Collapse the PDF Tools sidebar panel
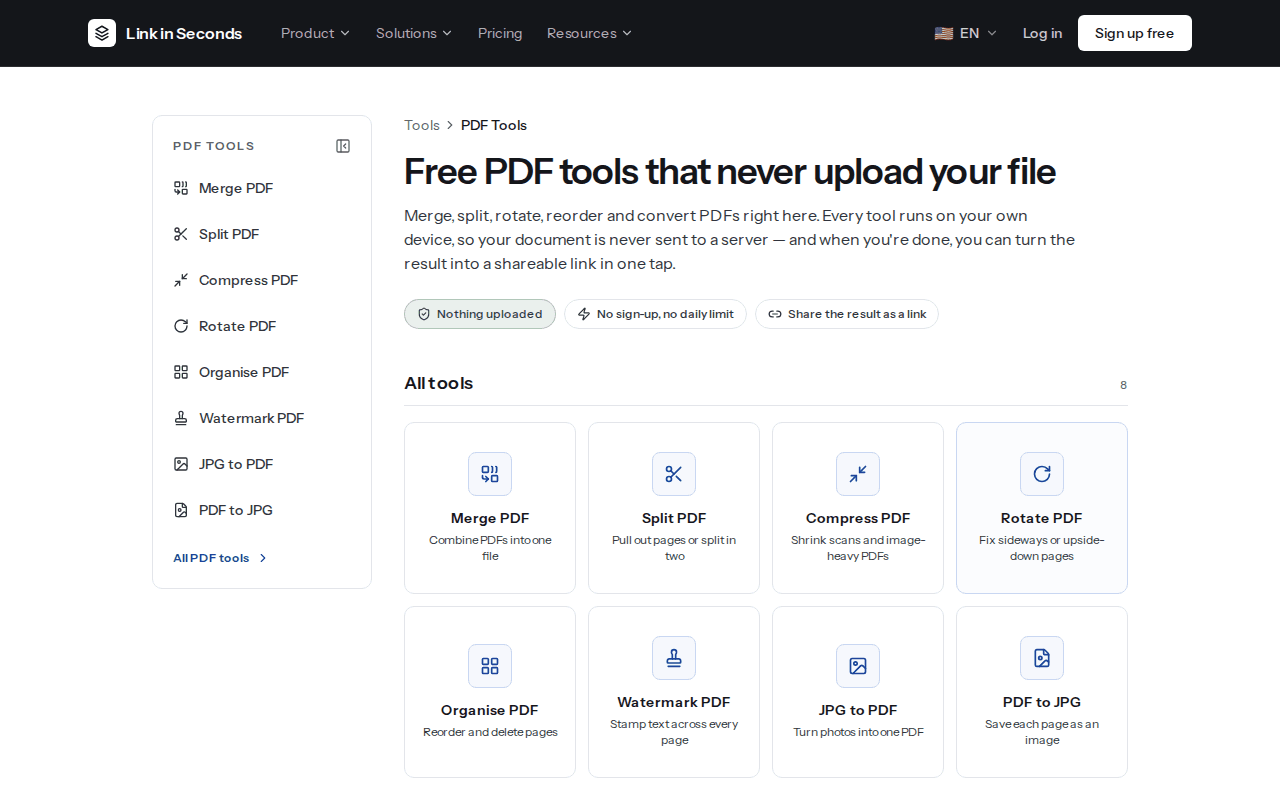 tap(343, 146)
